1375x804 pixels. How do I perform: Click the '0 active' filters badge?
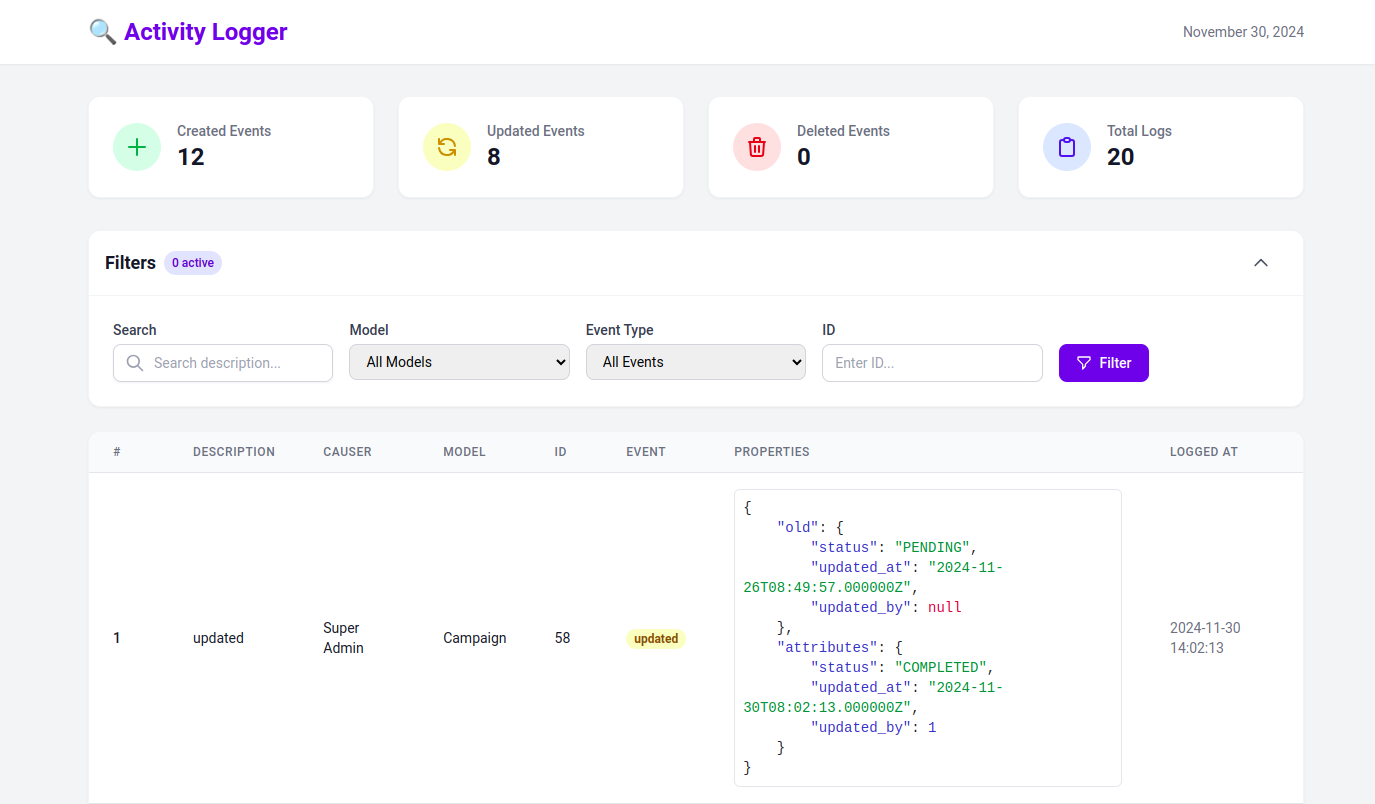click(193, 263)
